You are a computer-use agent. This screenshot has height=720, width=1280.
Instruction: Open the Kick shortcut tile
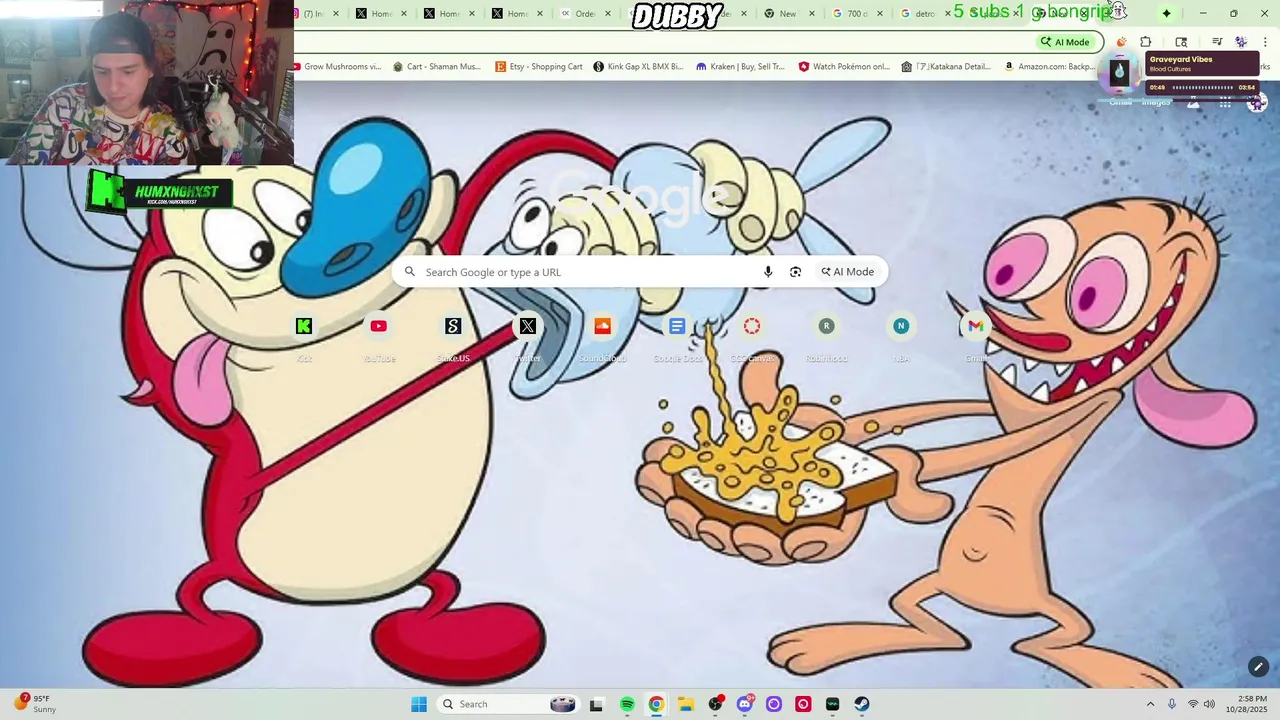click(304, 335)
